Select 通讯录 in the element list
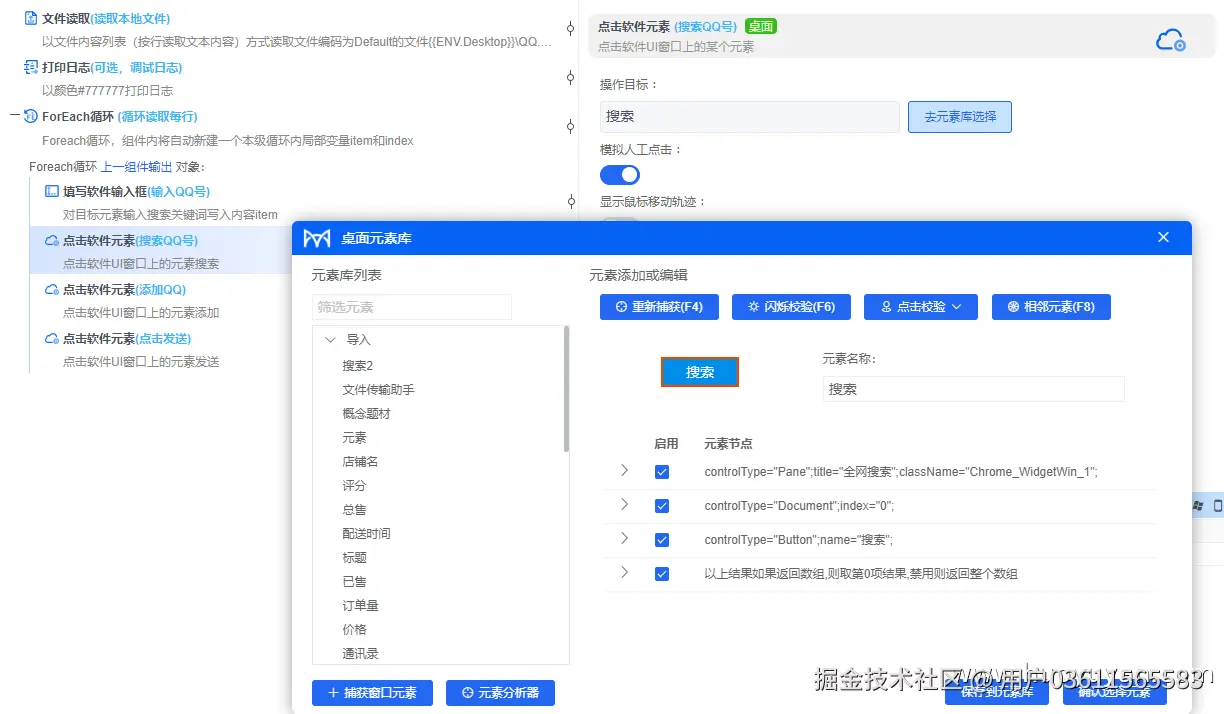This screenshot has height=714, width=1224. 360,654
